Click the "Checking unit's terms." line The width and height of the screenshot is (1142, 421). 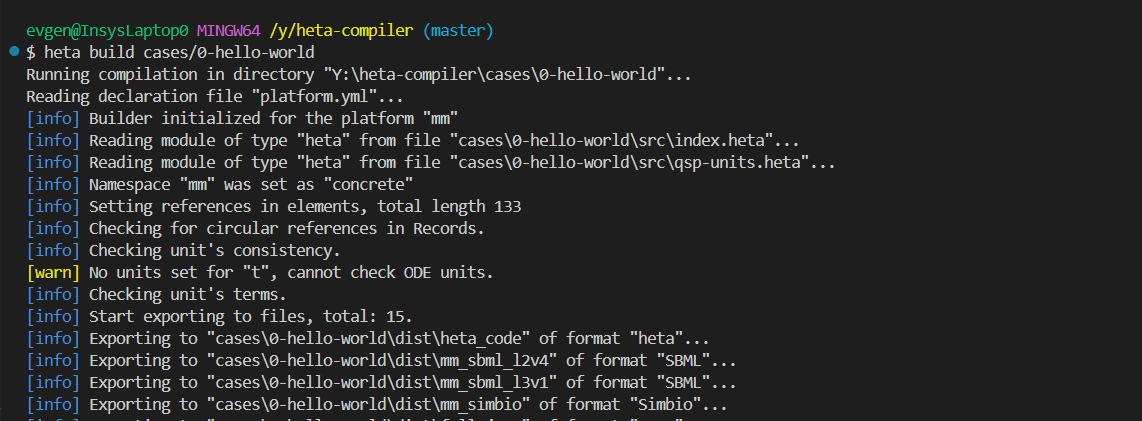[x=157, y=295]
